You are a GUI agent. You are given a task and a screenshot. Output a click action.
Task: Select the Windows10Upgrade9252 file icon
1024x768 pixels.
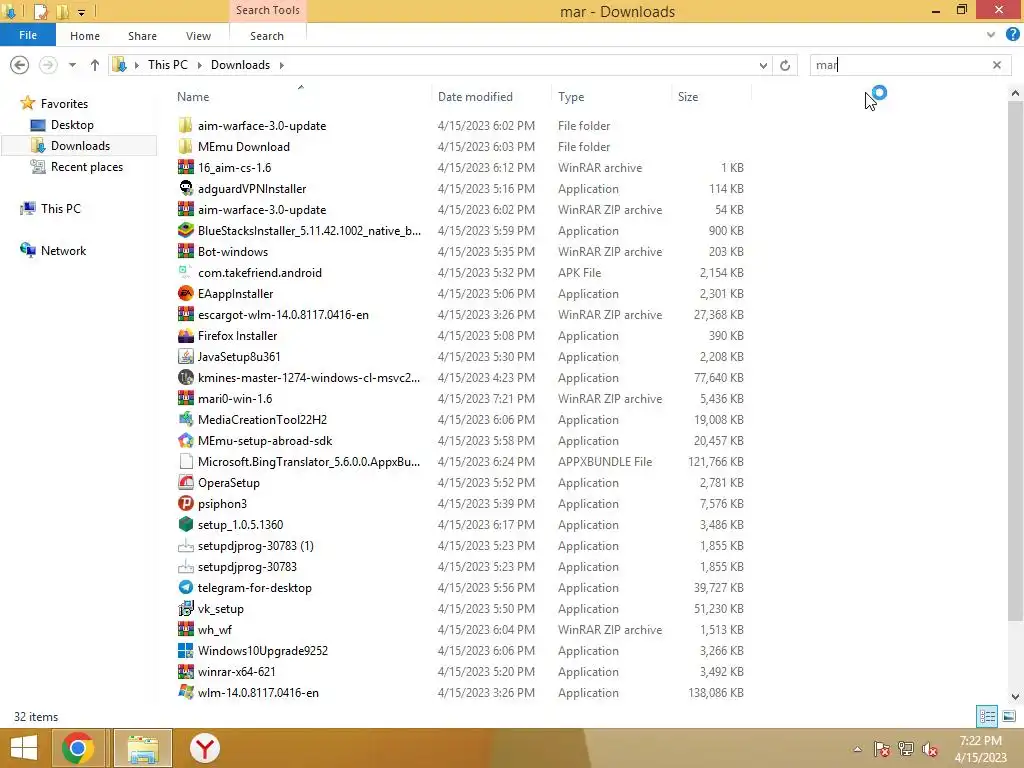coord(185,650)
